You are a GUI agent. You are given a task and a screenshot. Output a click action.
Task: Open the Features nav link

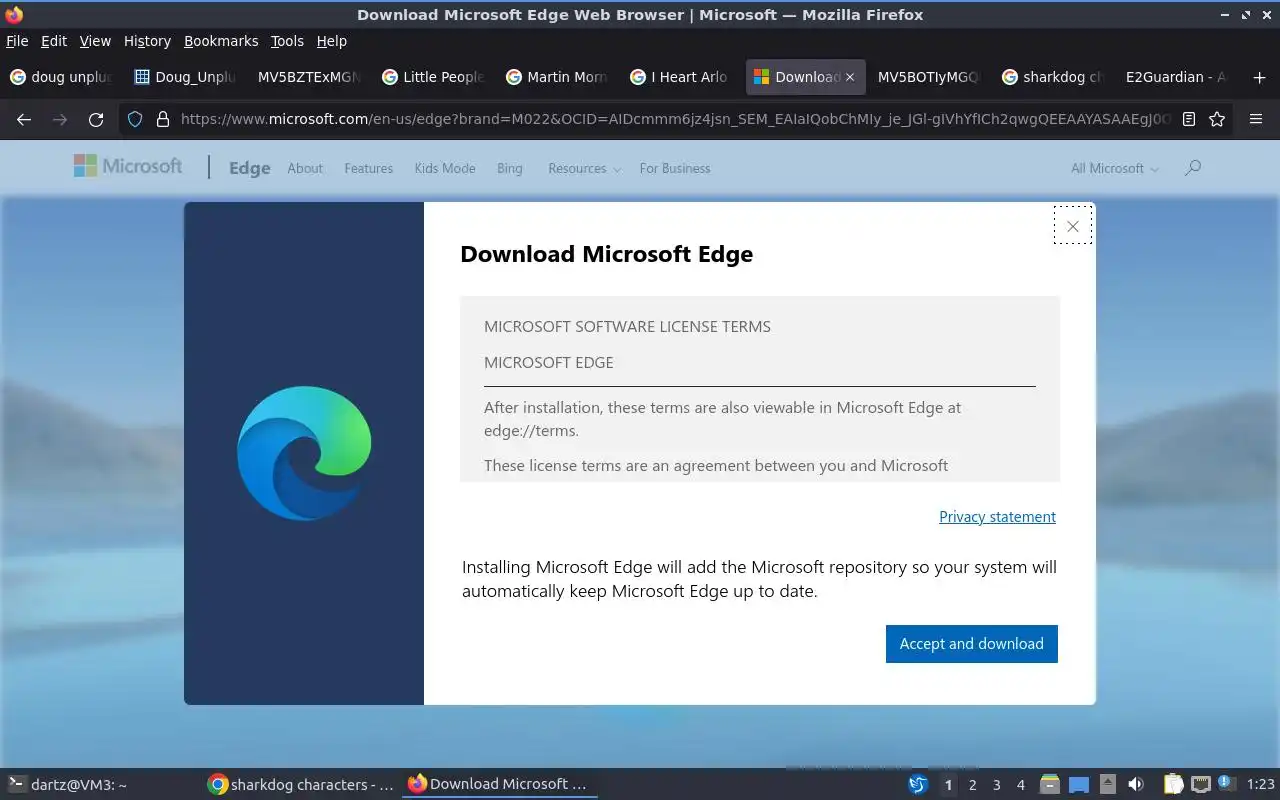point(368,168)
